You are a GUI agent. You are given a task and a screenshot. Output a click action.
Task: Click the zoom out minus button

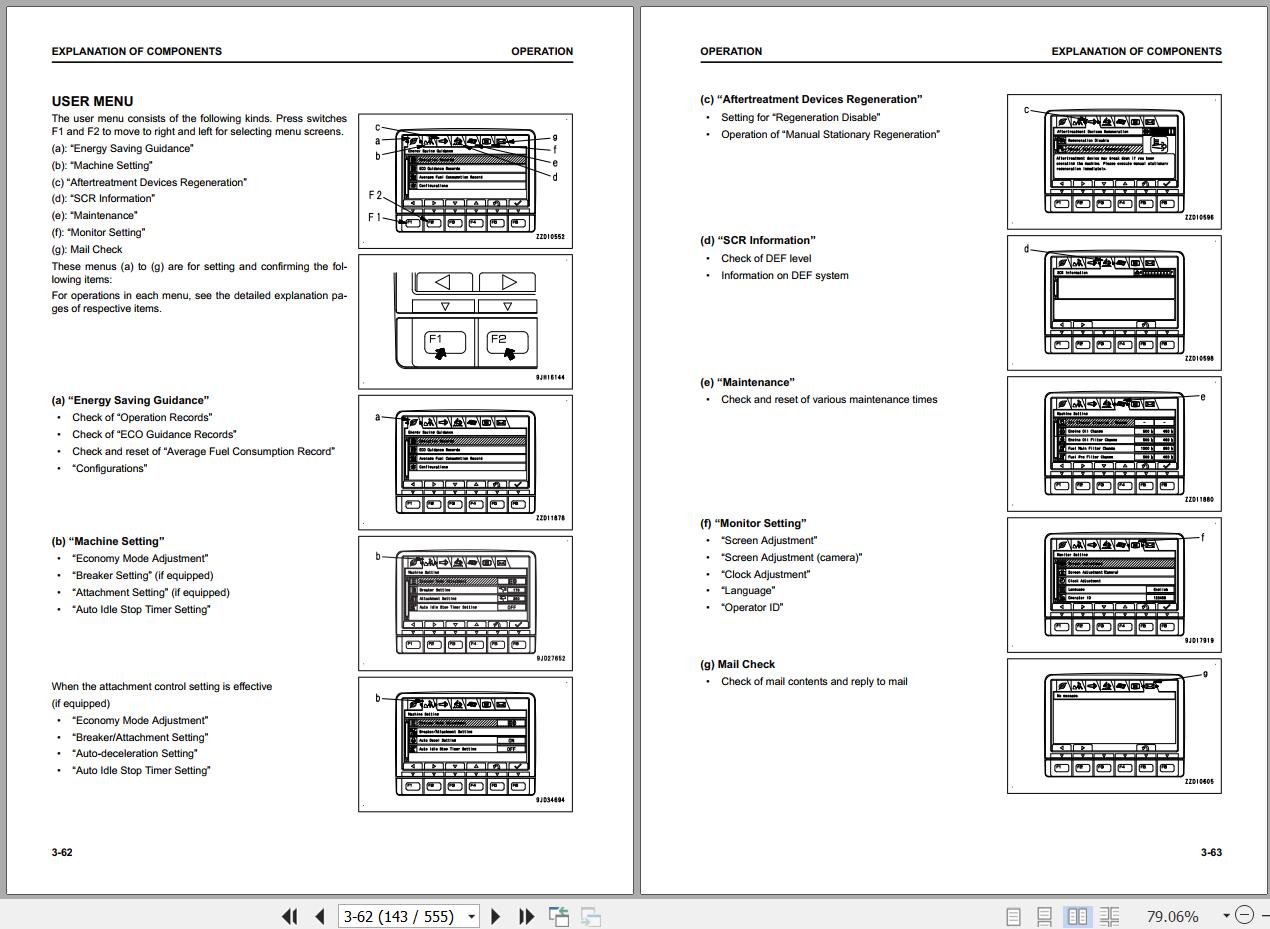tap(1244, 915)
